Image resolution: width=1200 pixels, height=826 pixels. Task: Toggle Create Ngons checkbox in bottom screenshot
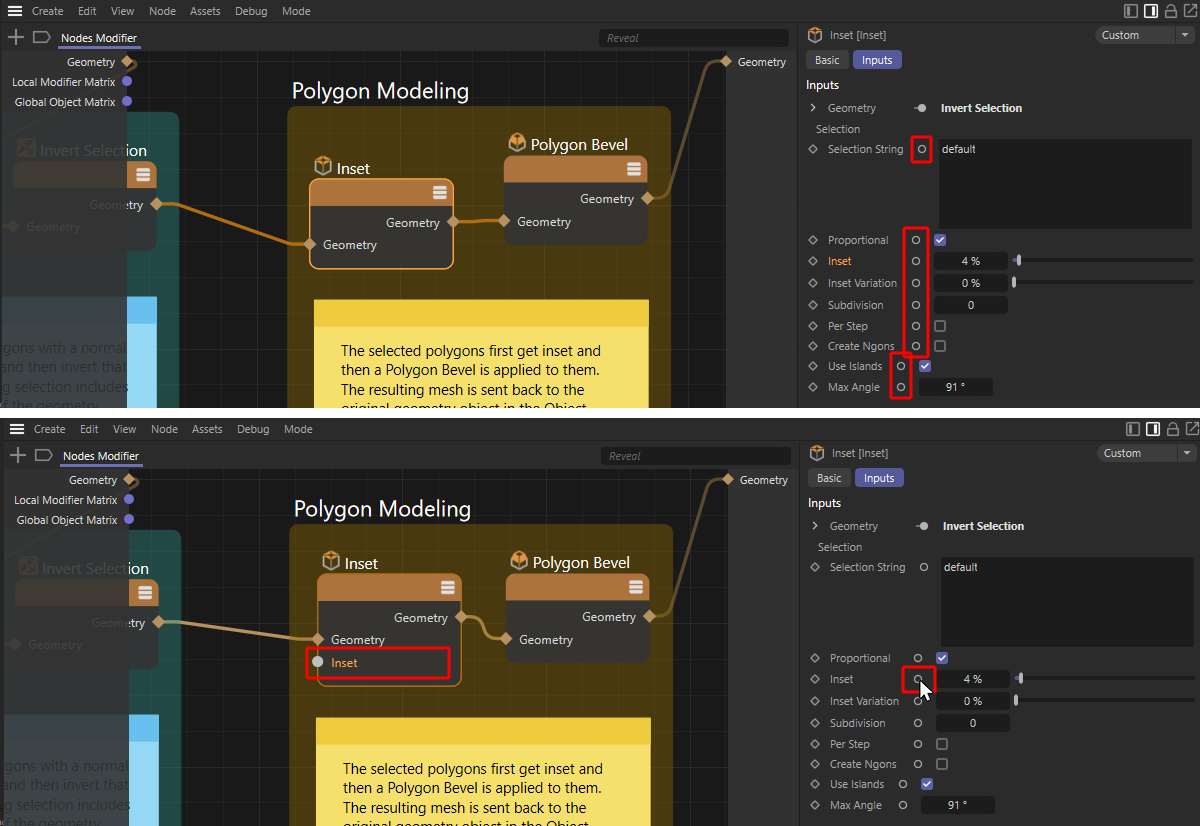pos(942,764)
